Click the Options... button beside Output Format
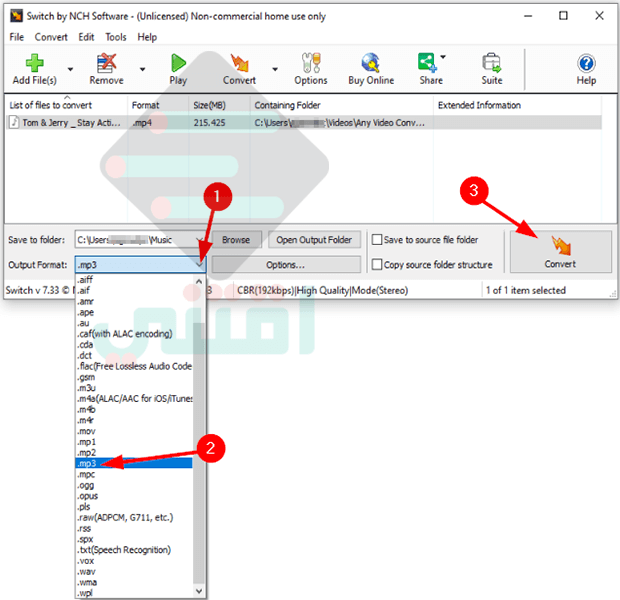The width and height of the screenshot is (620, 600). 285,265
